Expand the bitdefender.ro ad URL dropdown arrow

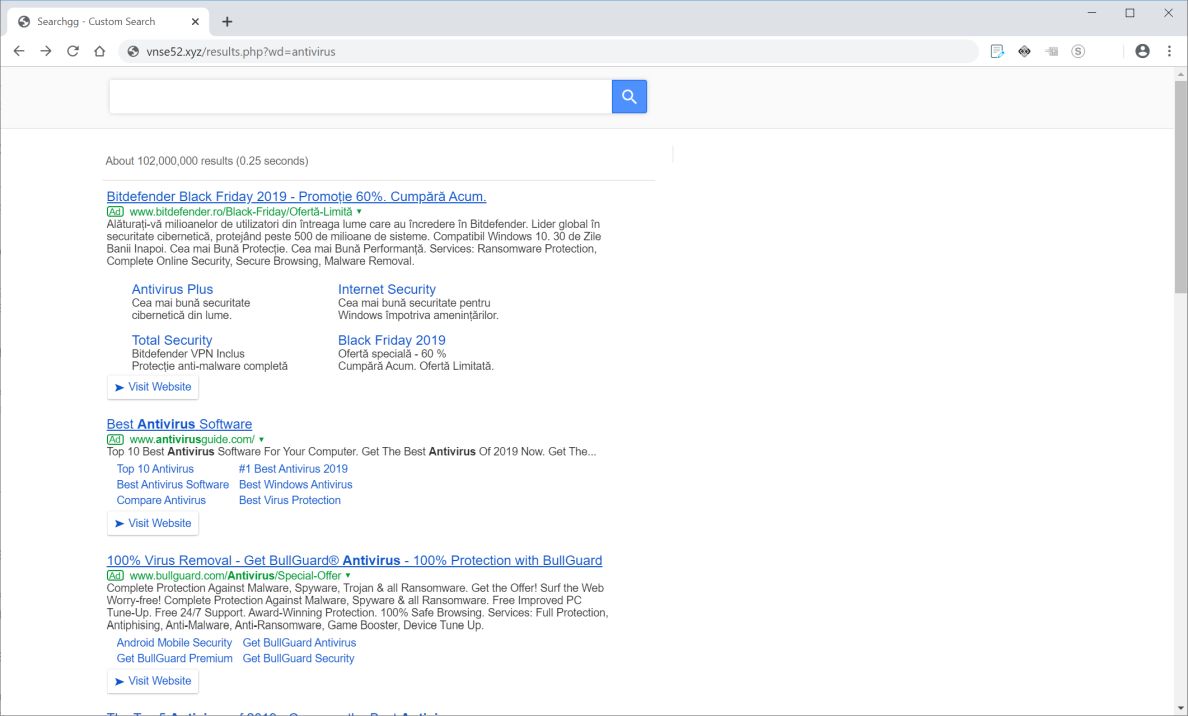pyautogui.click(x=359, y=212)
